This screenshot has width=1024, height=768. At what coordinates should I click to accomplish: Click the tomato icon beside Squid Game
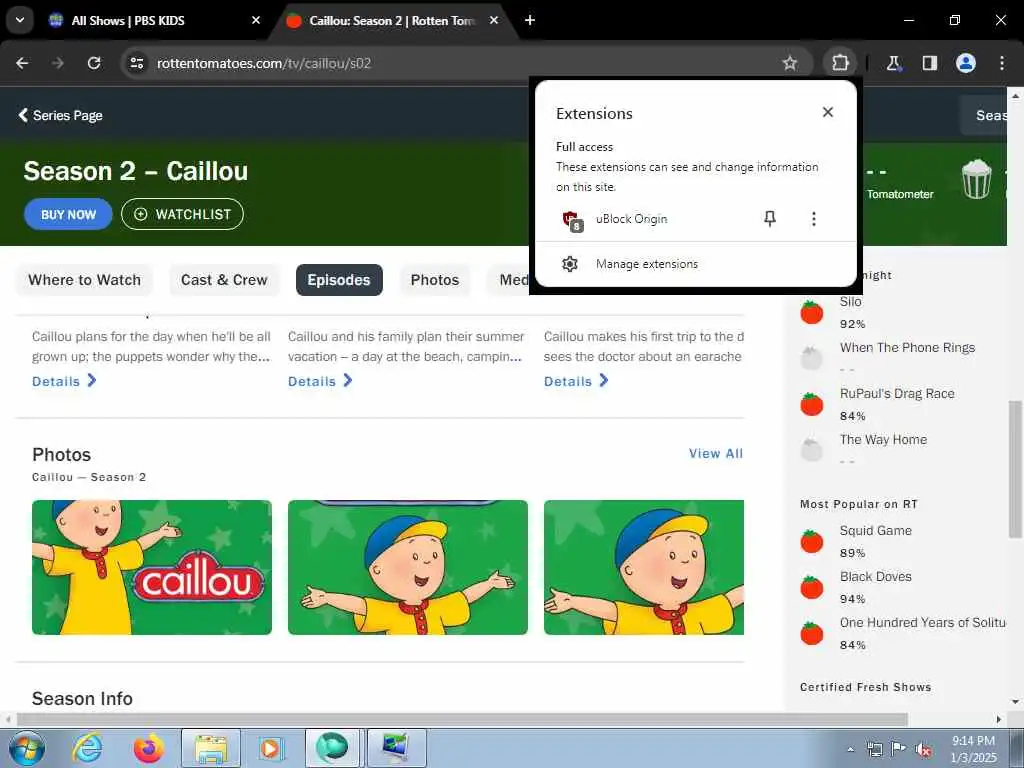(x=812, y=541)
